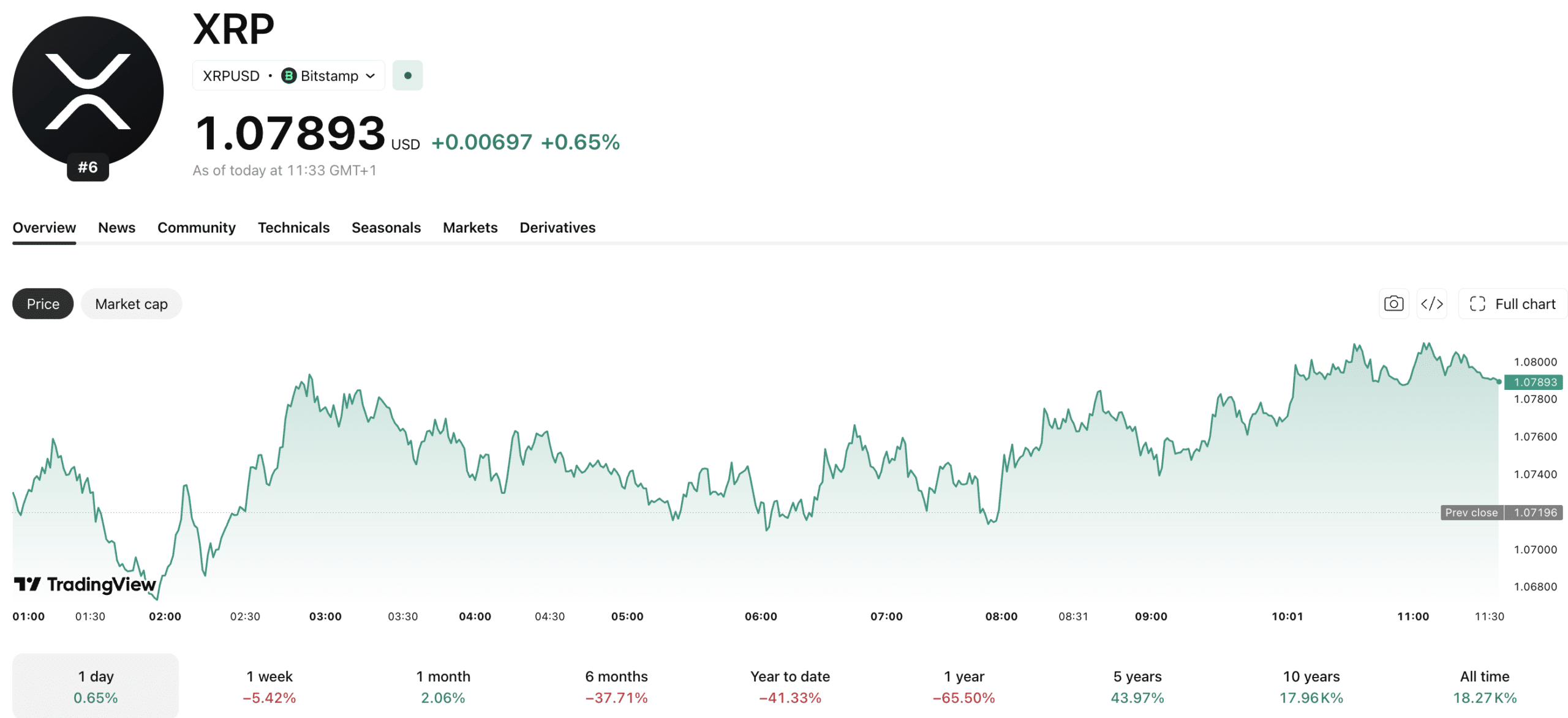Click the 1.07400 price axis label
Screen dimensions: 1568x718
tap(1535, 474)
